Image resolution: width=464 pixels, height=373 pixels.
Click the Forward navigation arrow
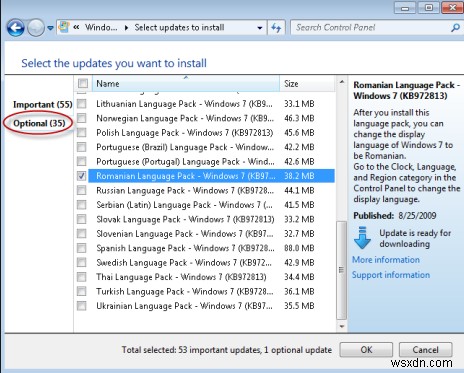(x=35, y=28)
